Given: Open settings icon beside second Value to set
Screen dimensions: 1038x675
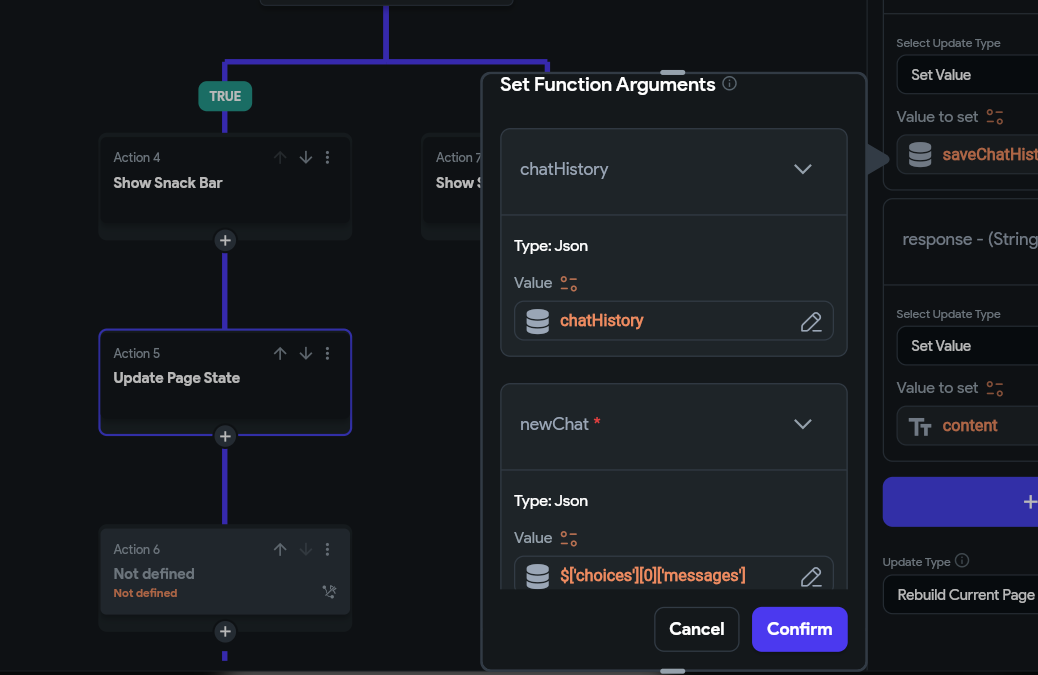Looking at the screenshot, I should (x=994, y=388).
